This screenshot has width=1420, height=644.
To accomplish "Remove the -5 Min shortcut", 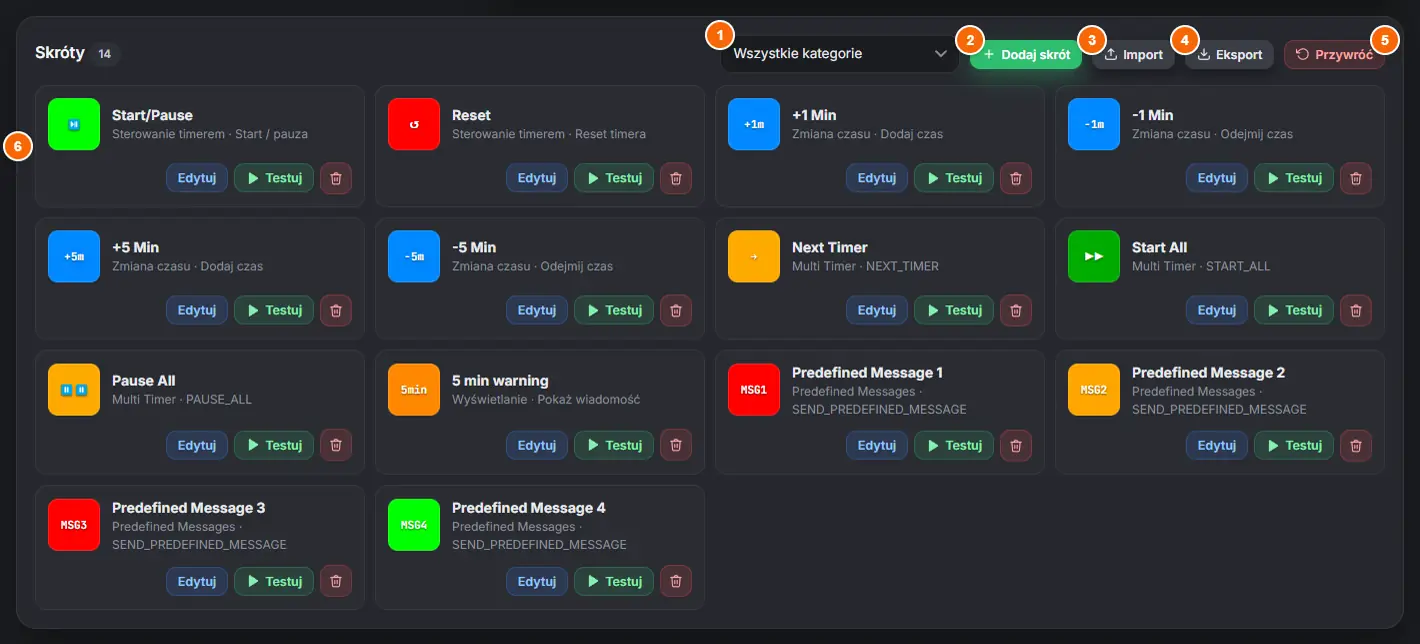I will (676, 310).
